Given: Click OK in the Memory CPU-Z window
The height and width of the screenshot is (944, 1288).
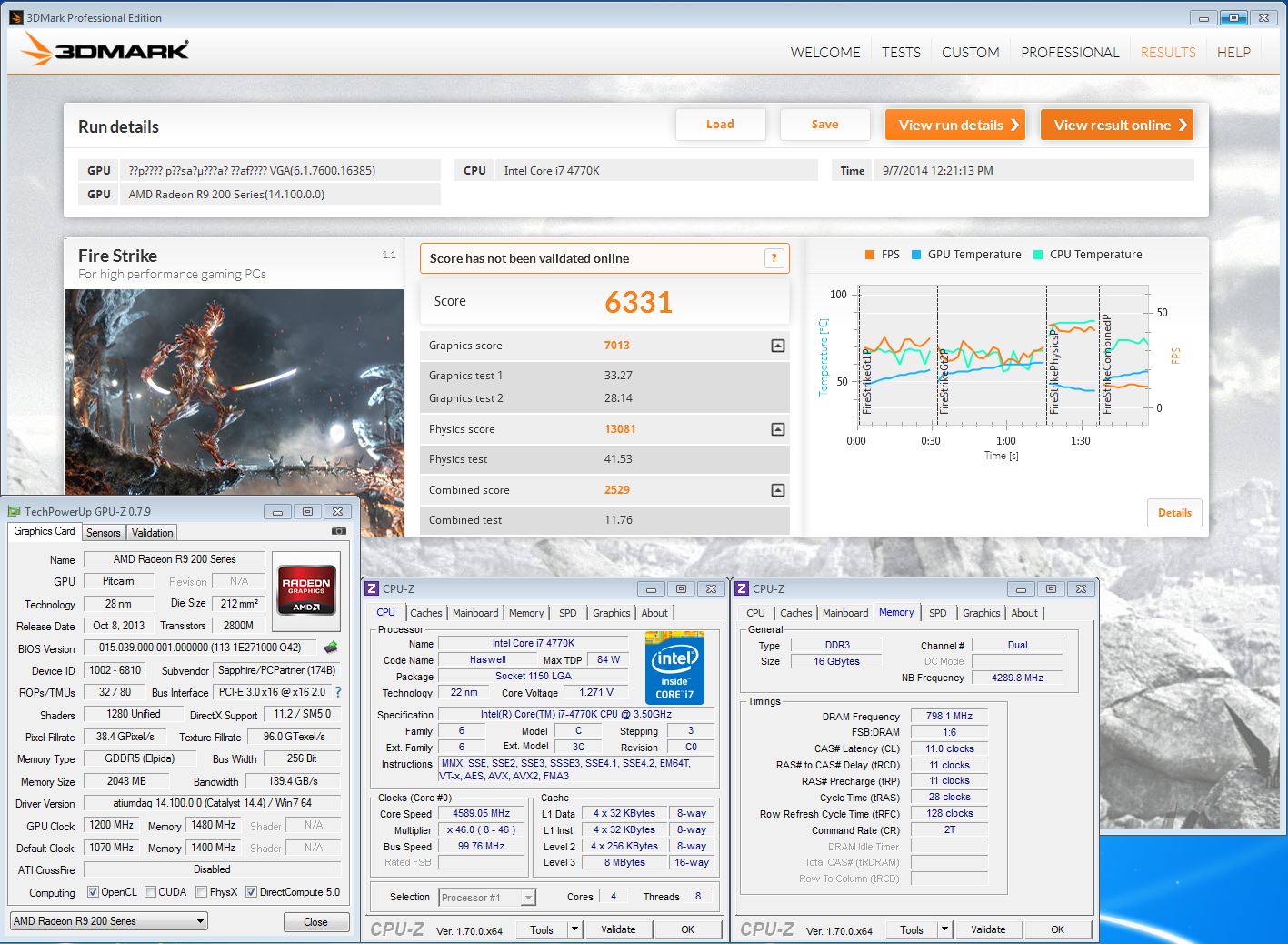Looking at the screenshot, I should [x=1057, y=929].
